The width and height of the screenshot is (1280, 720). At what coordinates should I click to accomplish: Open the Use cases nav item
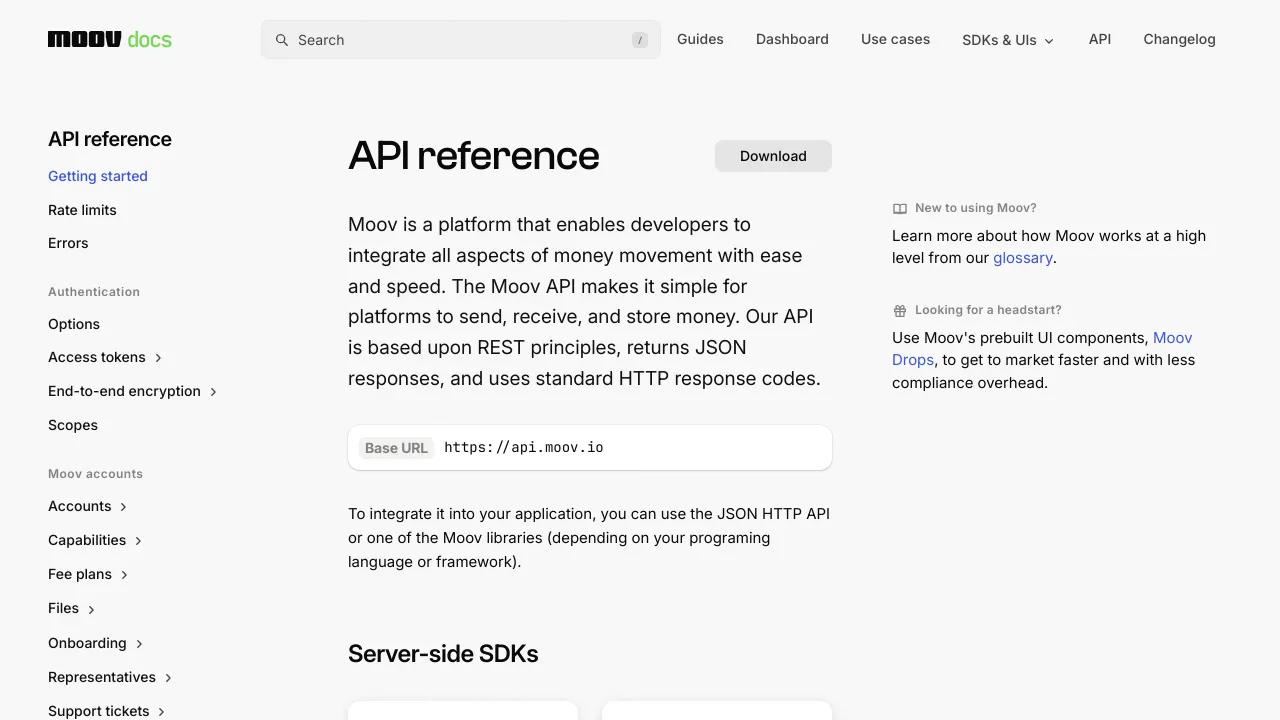895,39
